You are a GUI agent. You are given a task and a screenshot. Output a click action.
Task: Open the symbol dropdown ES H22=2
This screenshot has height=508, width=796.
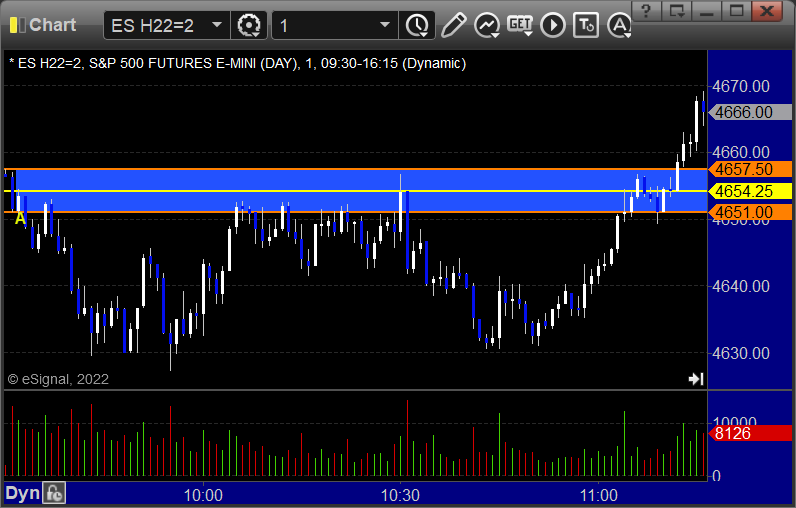click(x=217, y=25)
